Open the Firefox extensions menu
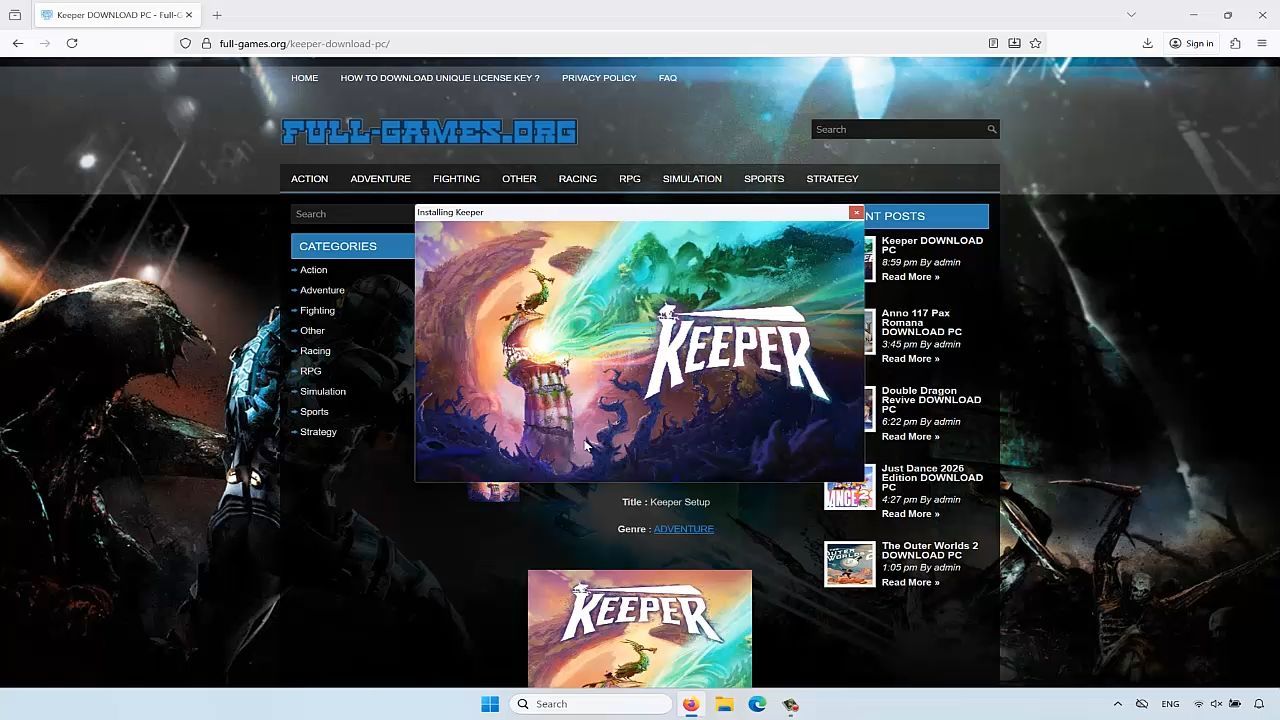Screen dimensions: 1280x720 tap(1235, 43)
